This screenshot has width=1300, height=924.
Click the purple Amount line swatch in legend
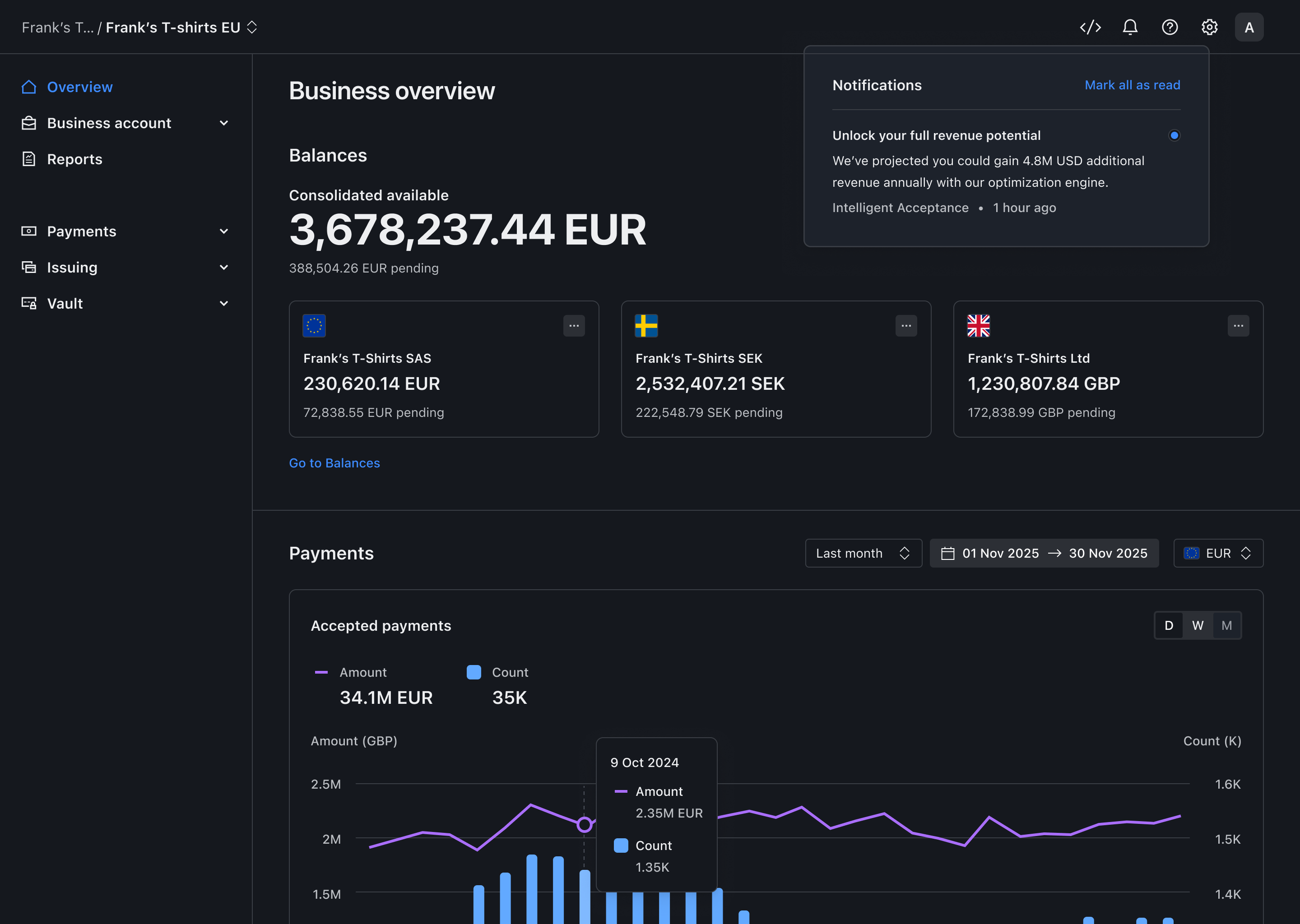click(x=321, y=673)
